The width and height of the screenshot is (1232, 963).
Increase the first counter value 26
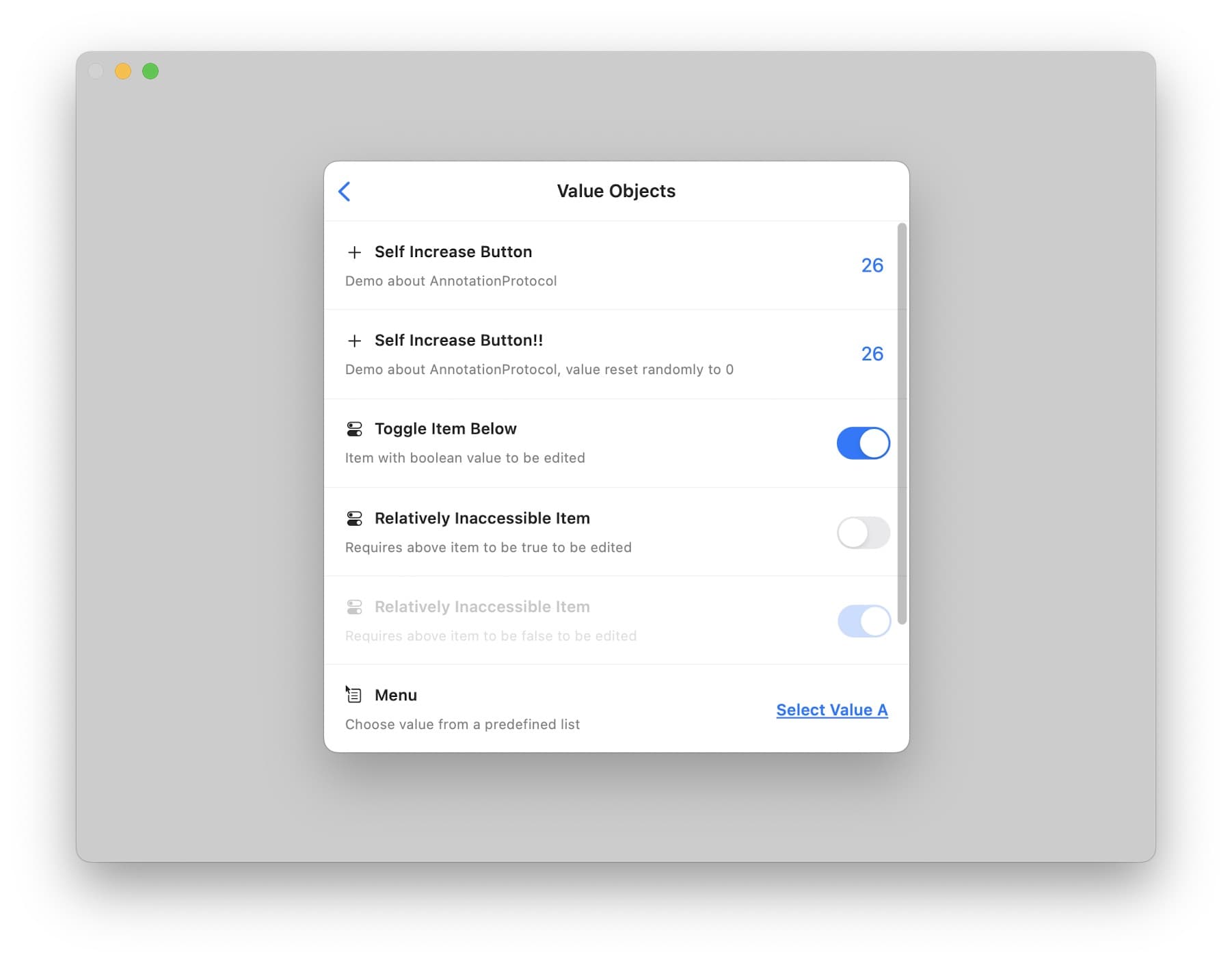tap(872, 265)
